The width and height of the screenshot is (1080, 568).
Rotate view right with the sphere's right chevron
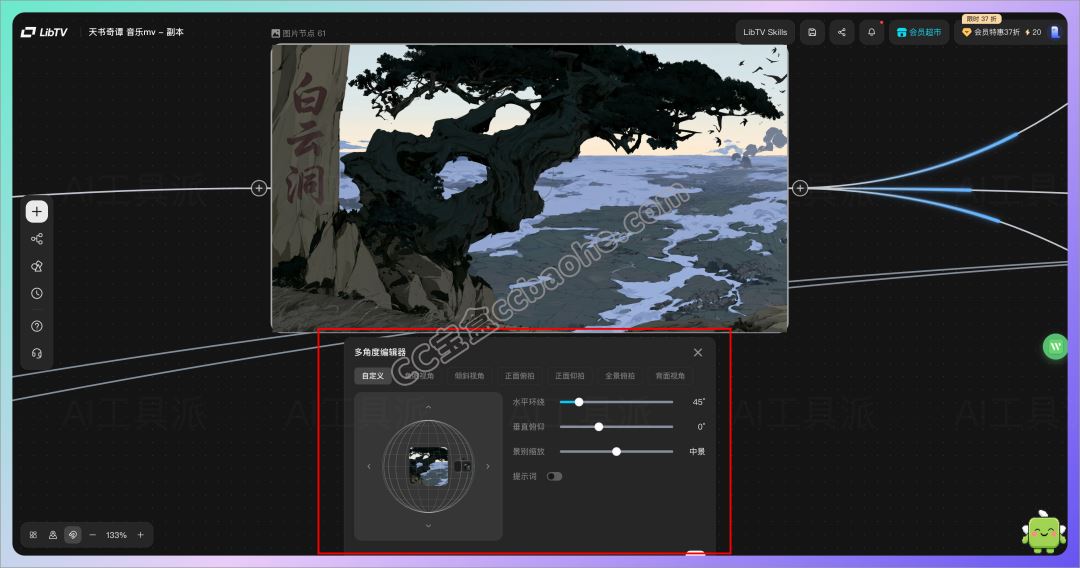click(488, 467)
